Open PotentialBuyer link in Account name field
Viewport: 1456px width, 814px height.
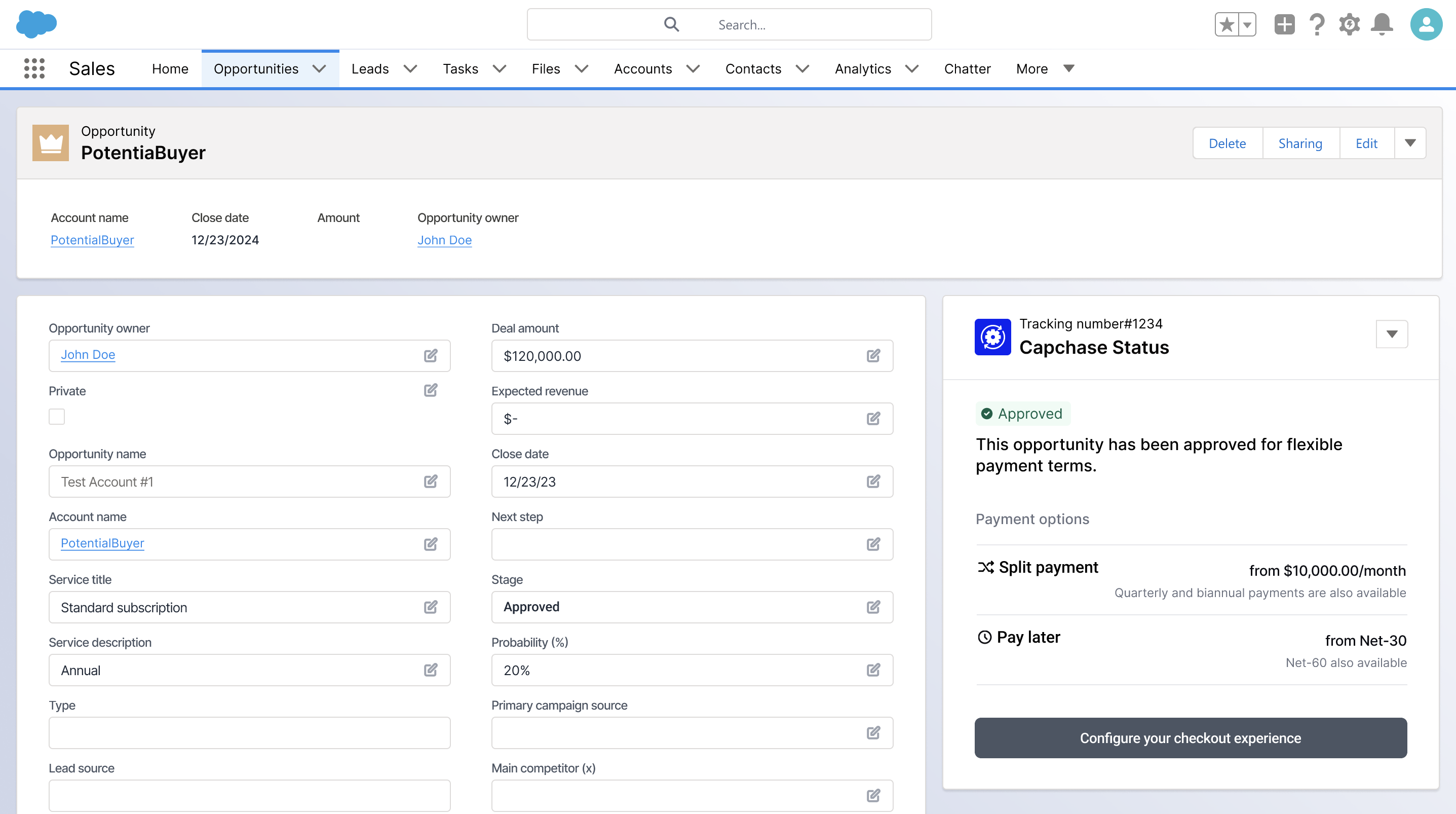[102, 543]
